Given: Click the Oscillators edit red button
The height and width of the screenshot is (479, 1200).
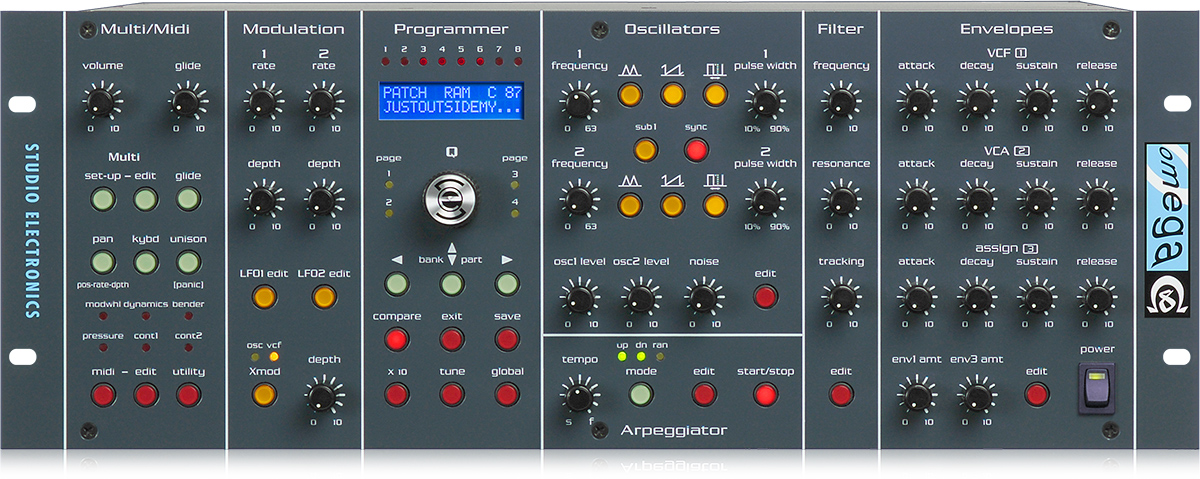Looking at the screenshot, I should pyautogui.click(x=765, y=296).
